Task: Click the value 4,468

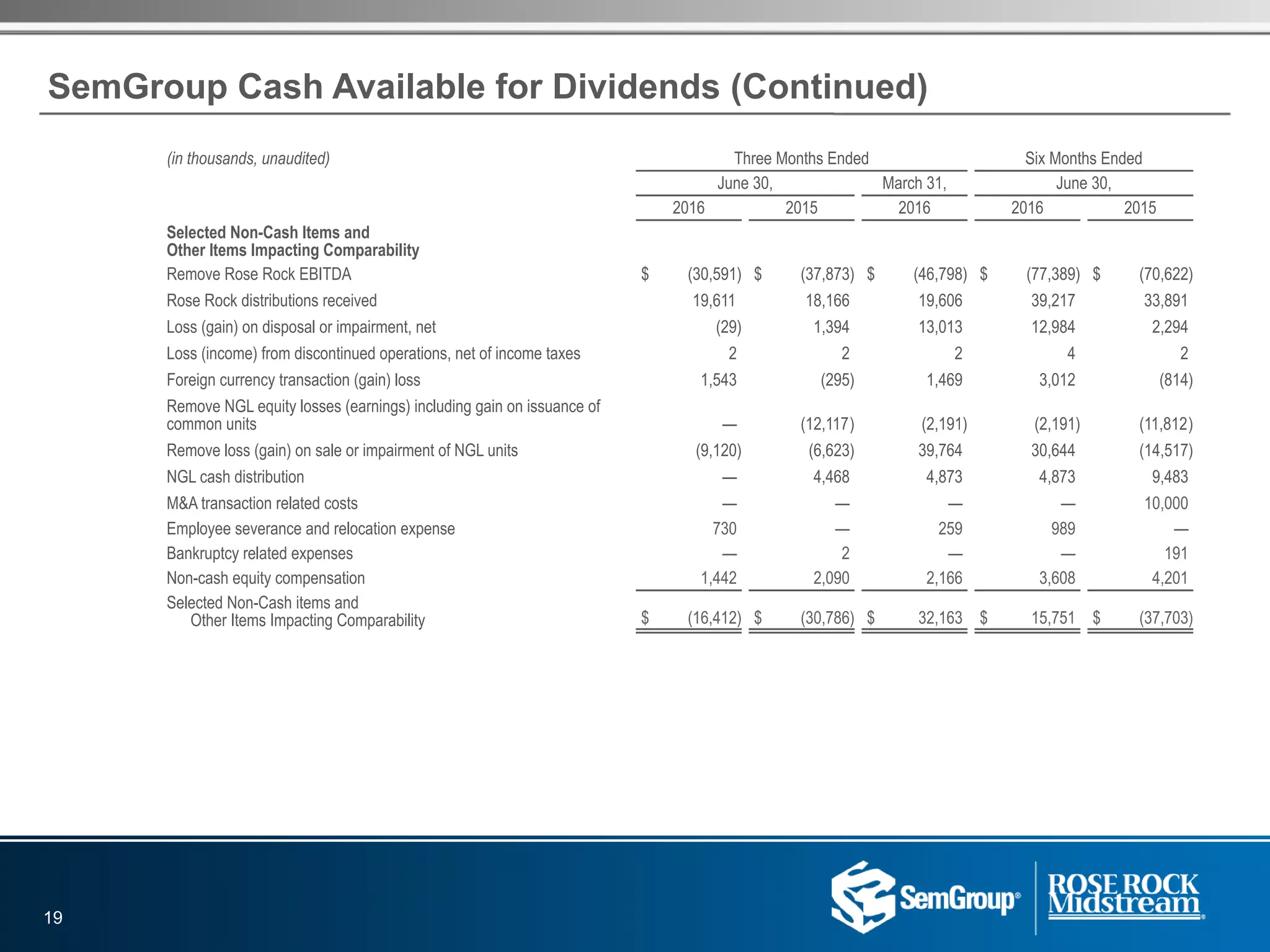Action: 832,477
